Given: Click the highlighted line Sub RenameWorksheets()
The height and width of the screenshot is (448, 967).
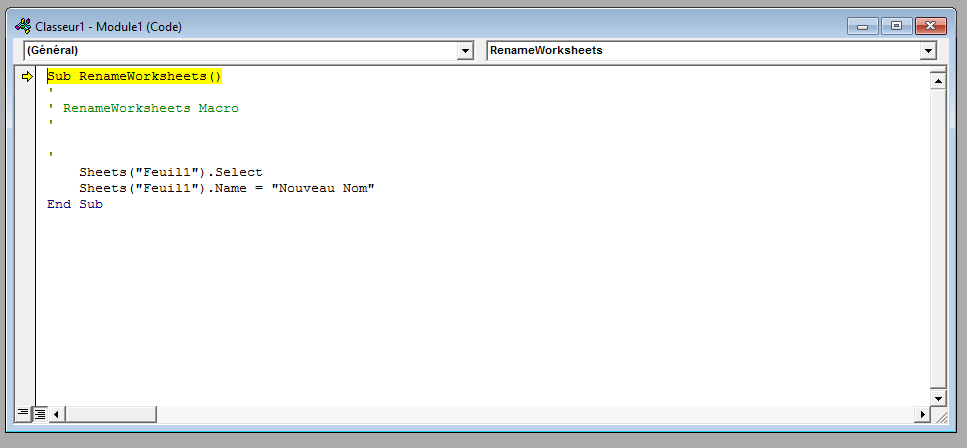Looking at the screenshot, I should point(134,77).
